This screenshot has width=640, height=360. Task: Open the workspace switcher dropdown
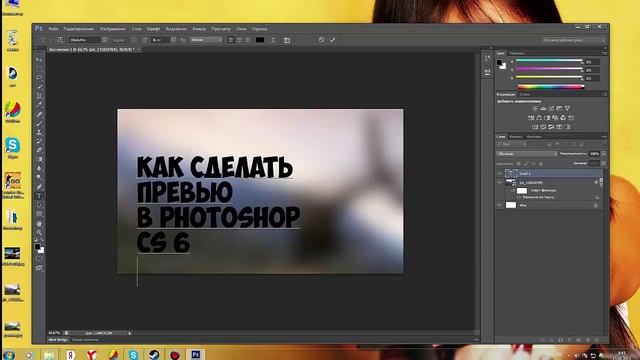point(573,40)
